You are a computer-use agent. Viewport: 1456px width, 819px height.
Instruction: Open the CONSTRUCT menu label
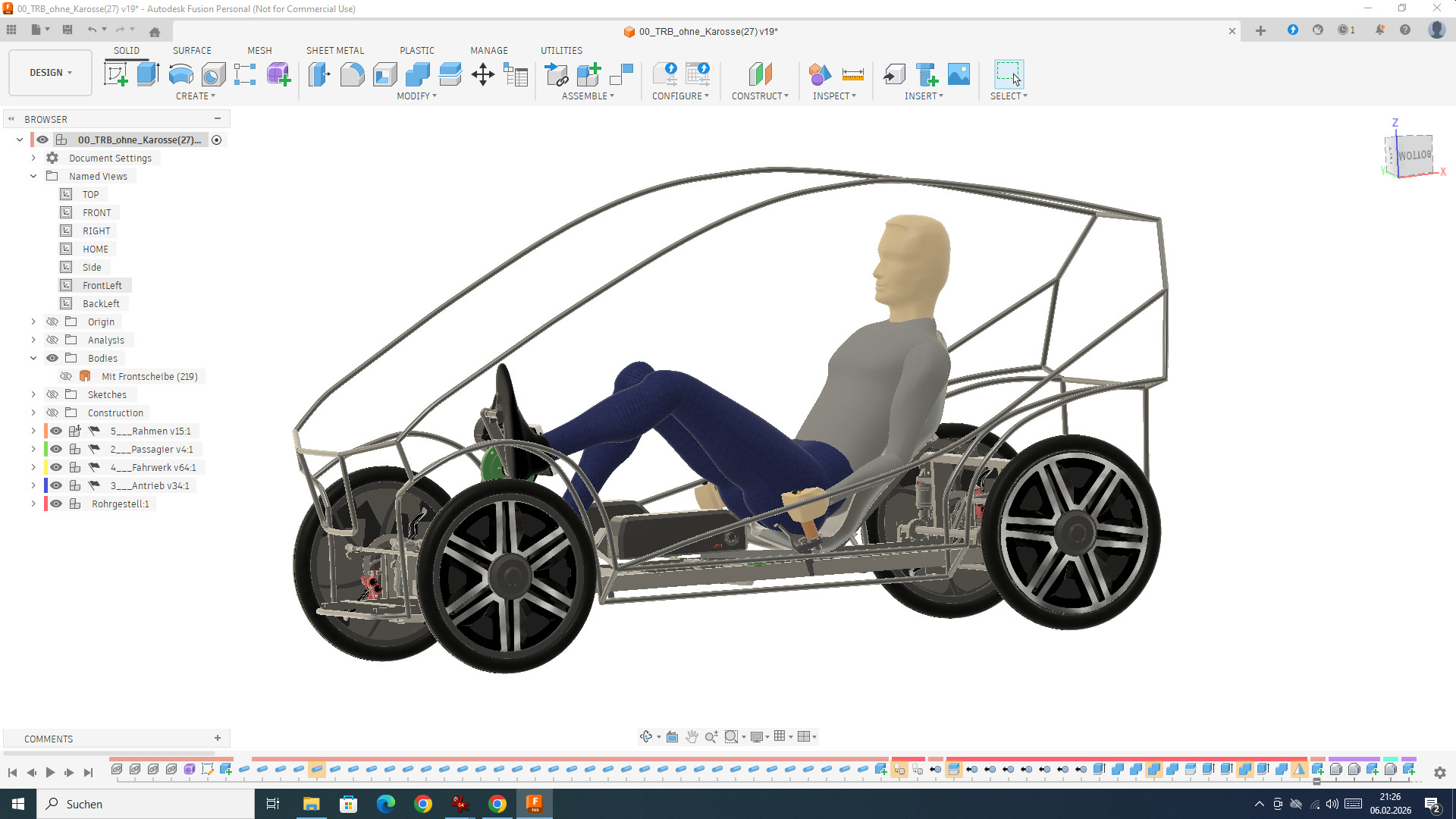pos(759,96)
